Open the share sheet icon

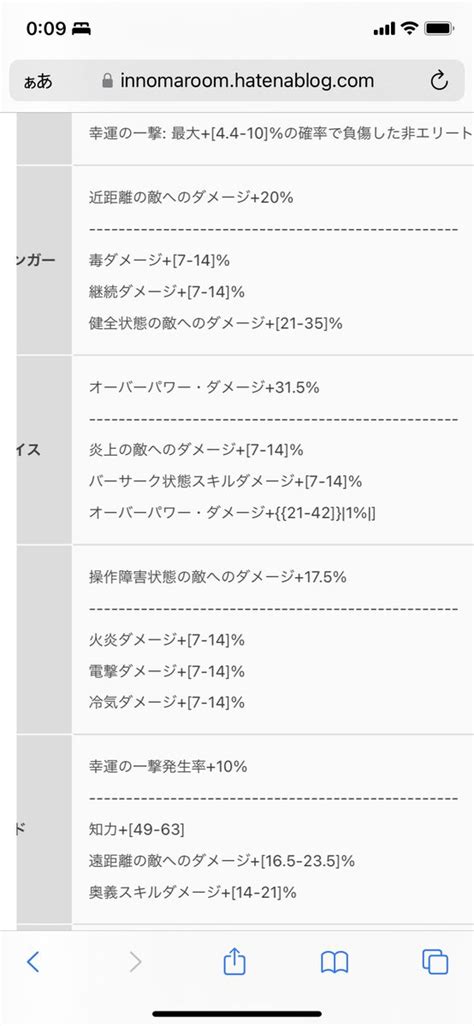pyautogui.click(x=234, y=961)
